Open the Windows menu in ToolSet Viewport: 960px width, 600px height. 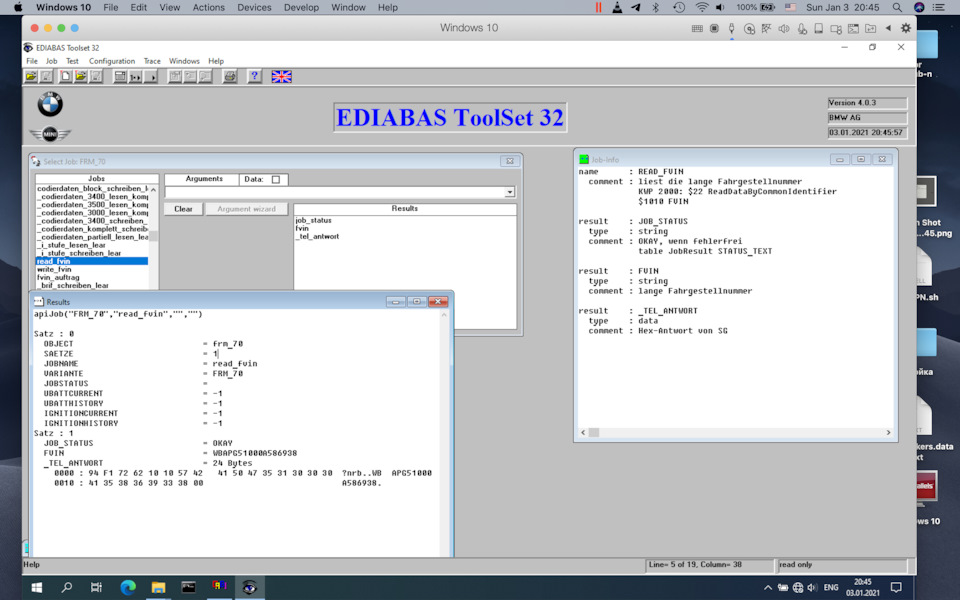click(x=184, y=61)
